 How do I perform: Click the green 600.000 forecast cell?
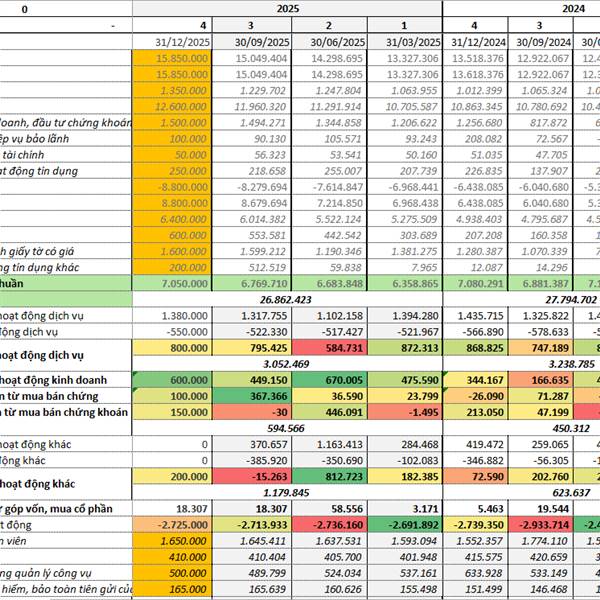[172, 380]
